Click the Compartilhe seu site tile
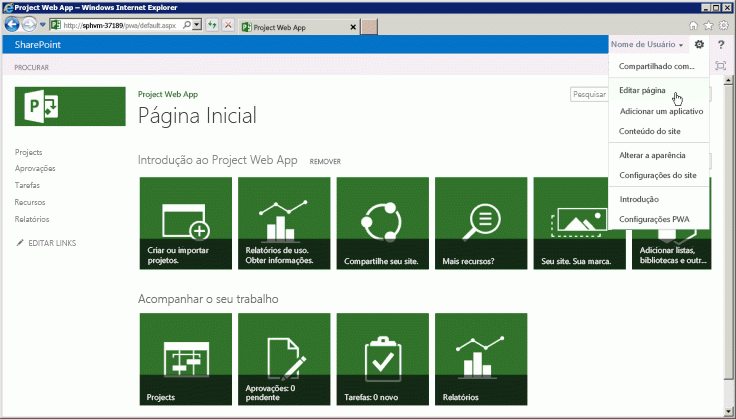This screenshot has height=419, width=736. click(x=382, y=223)
